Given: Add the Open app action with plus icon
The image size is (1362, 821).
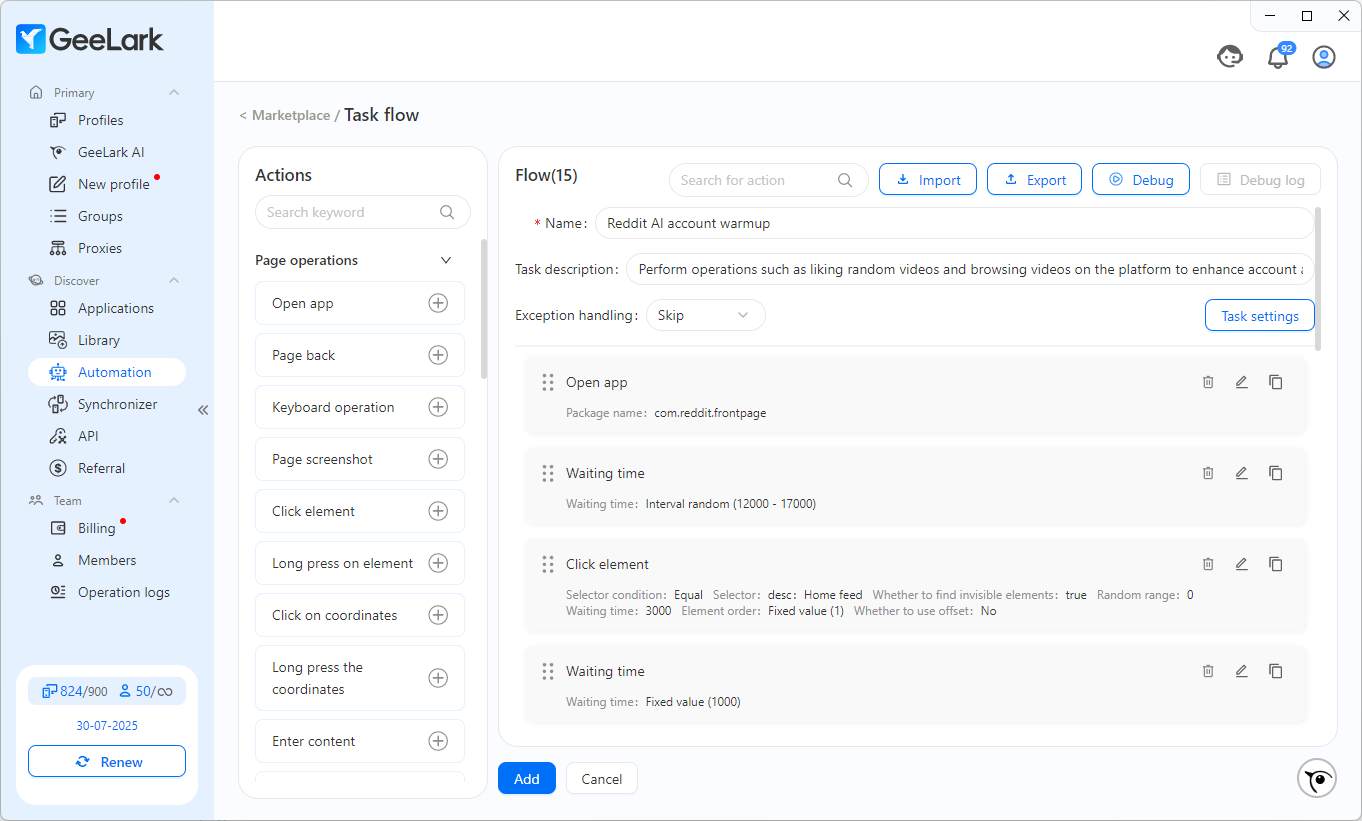Looking at the screenshot, I should pyautogui.click(x=438, y=303).
